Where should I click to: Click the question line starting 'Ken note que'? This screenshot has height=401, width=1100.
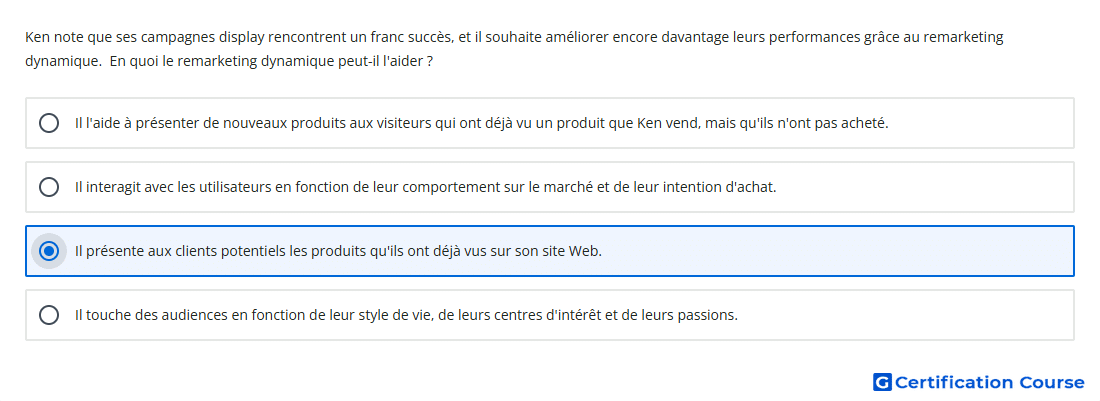(x=514, y=37)
